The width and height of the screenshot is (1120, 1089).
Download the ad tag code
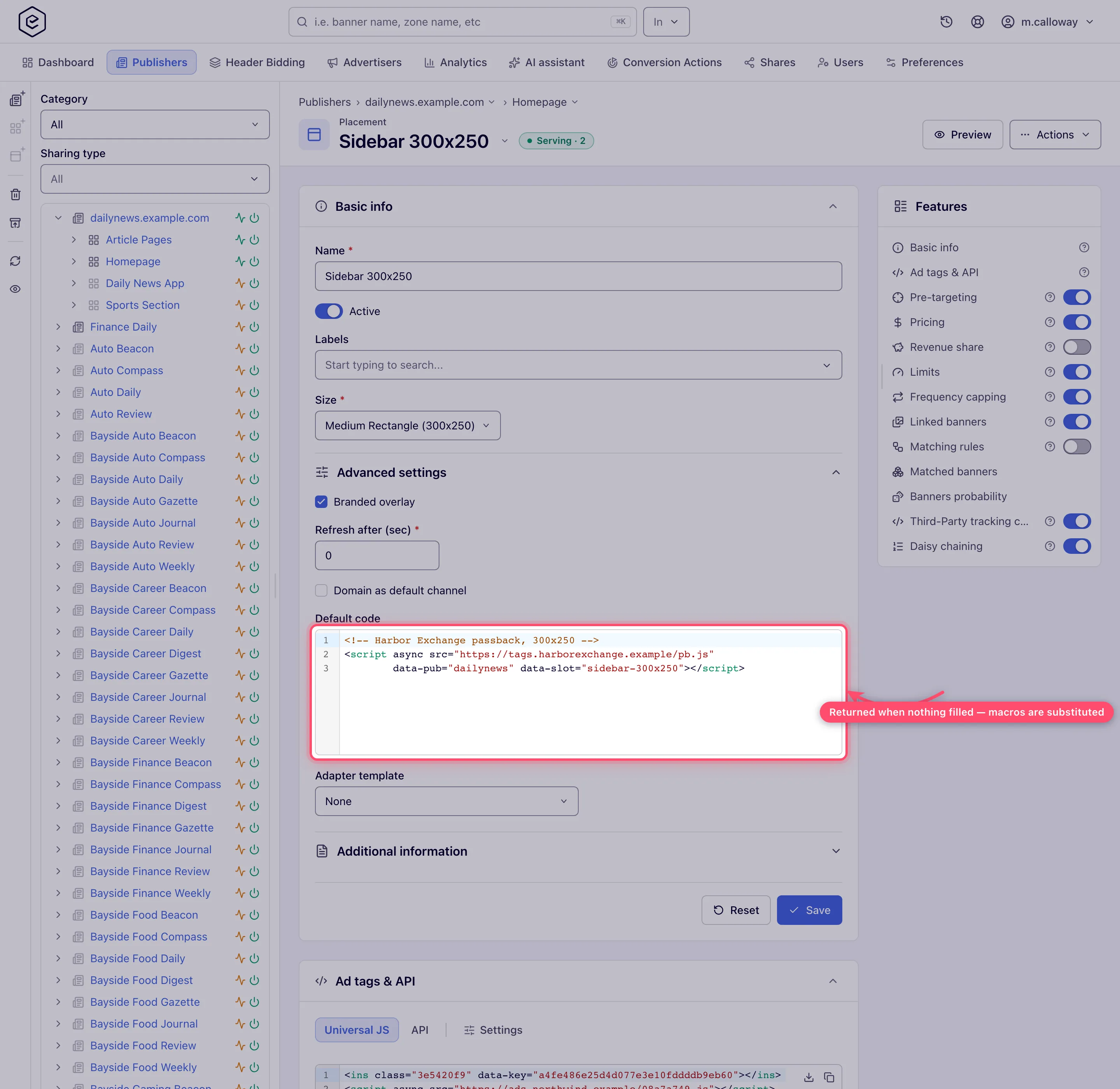(x=808, y=1077)
